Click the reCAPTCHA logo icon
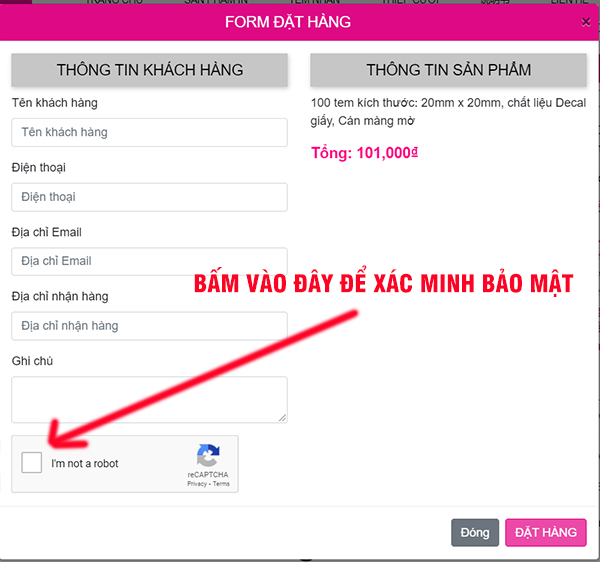 [x=208, y=455]
